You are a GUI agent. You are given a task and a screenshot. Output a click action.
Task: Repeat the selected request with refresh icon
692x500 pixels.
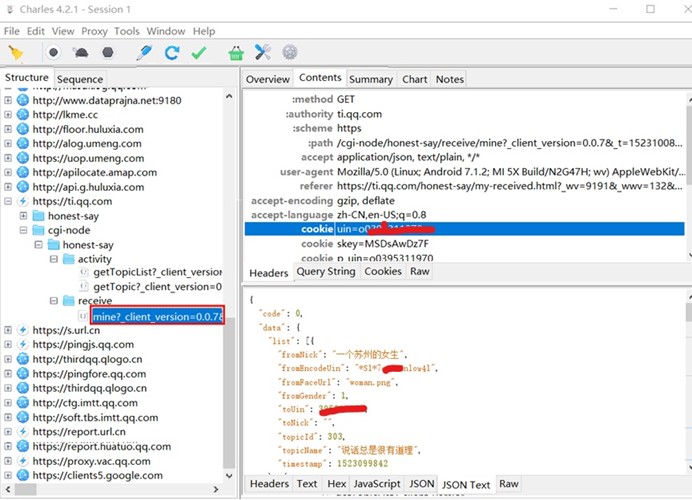[172, 53]
